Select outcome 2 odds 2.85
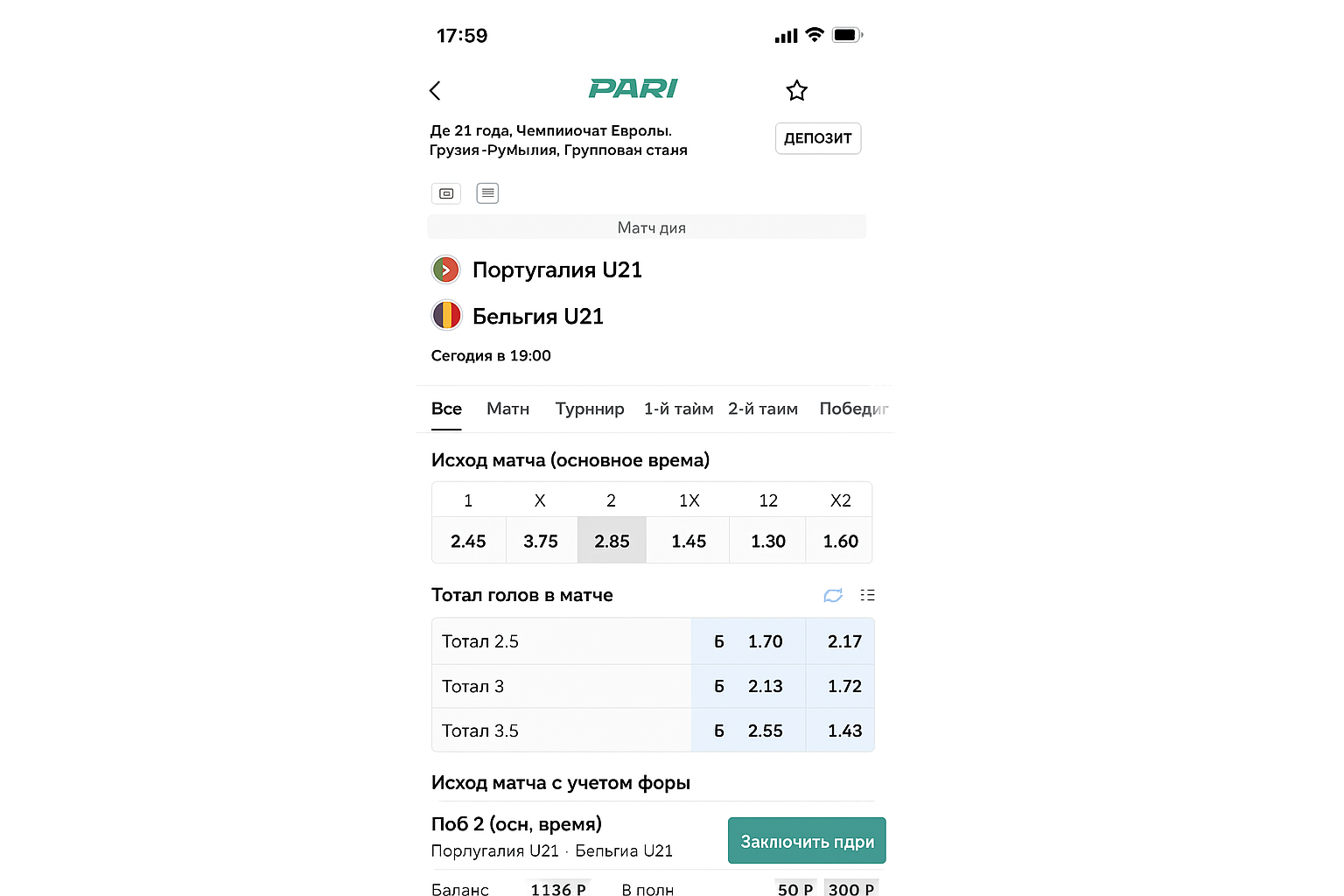 click(612, 541)
